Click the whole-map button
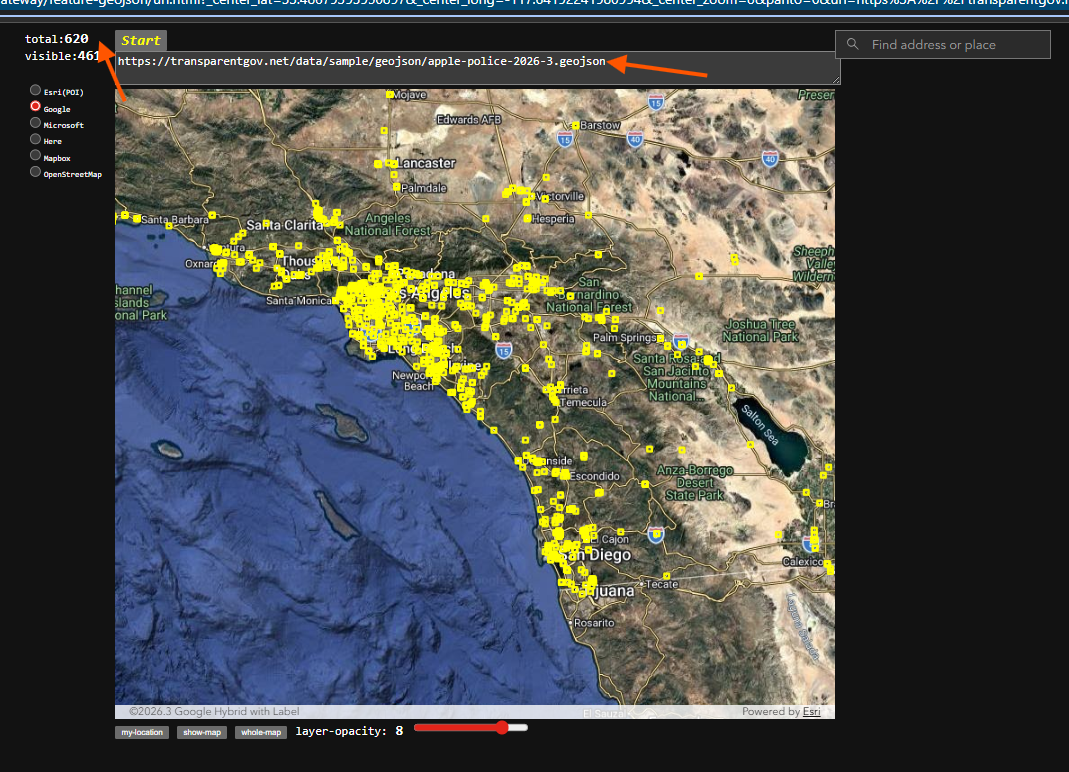Image resolution: width=1069 pixels, height=772 pixels. 261,733
